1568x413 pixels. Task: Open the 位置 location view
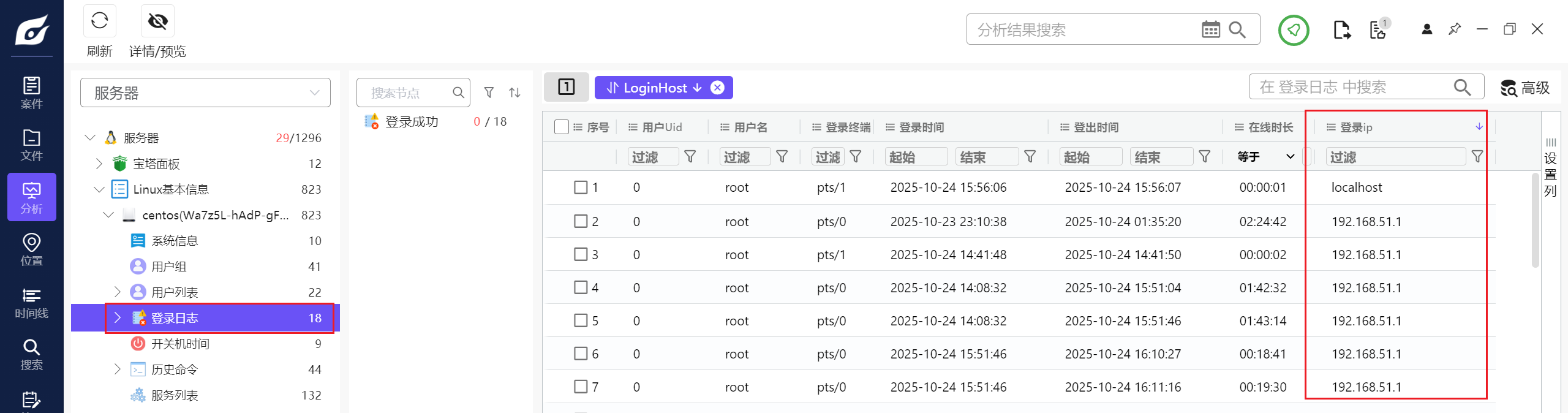(x=31, y=249)
